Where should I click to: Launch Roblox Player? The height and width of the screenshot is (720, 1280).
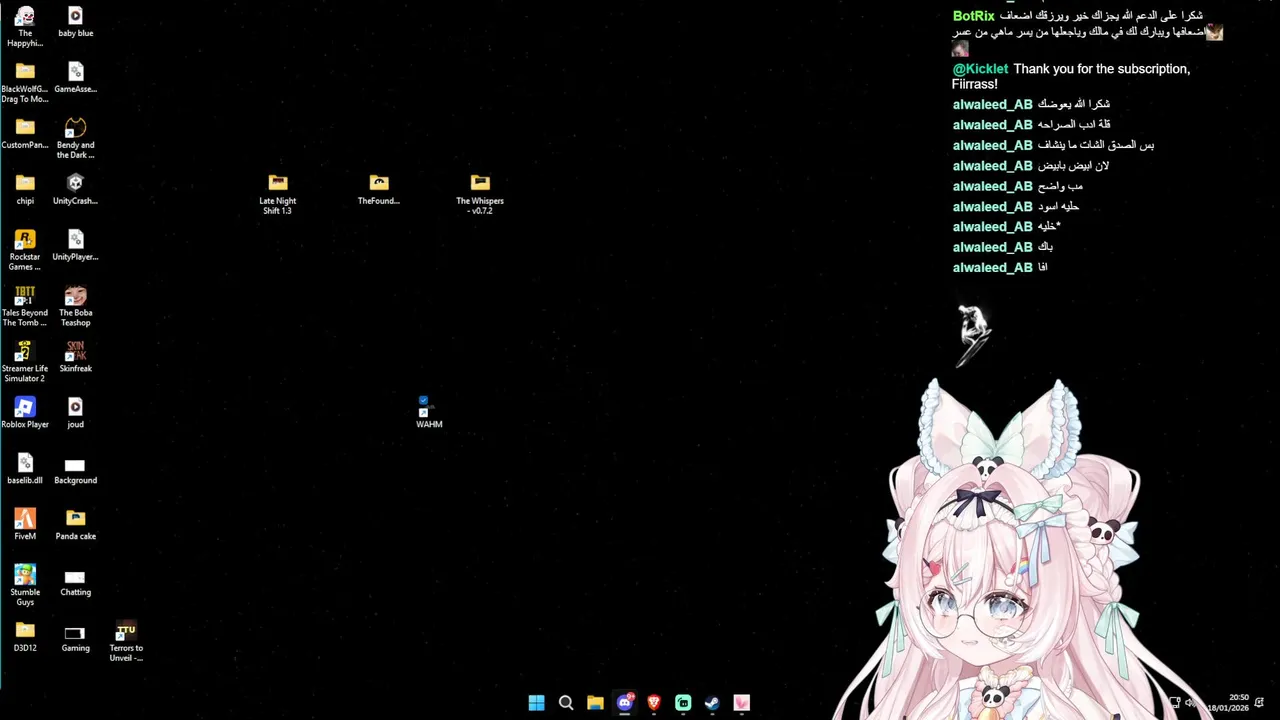coord(25,414)
